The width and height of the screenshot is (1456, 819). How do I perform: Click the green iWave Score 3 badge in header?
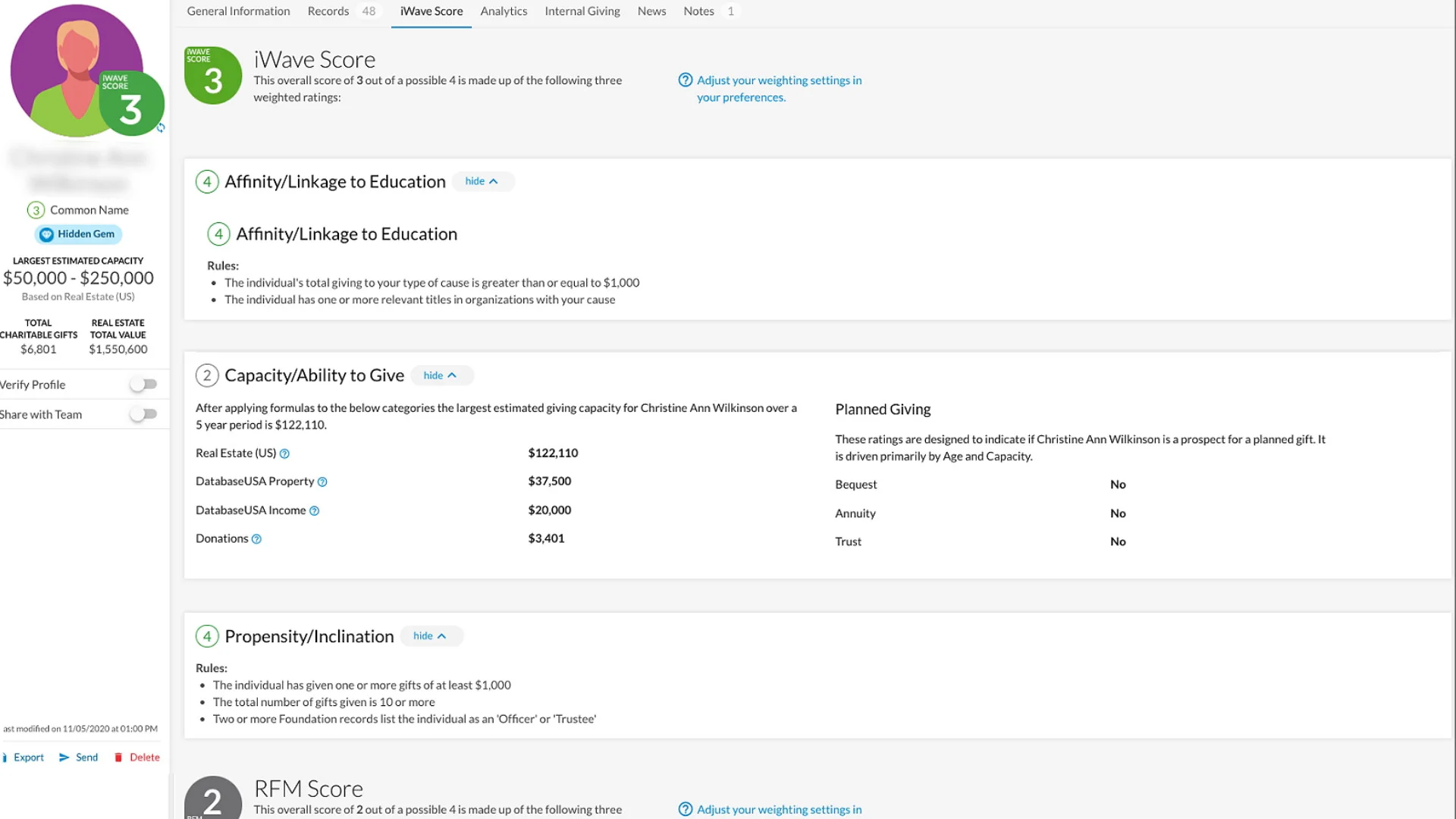coord(213,75)
